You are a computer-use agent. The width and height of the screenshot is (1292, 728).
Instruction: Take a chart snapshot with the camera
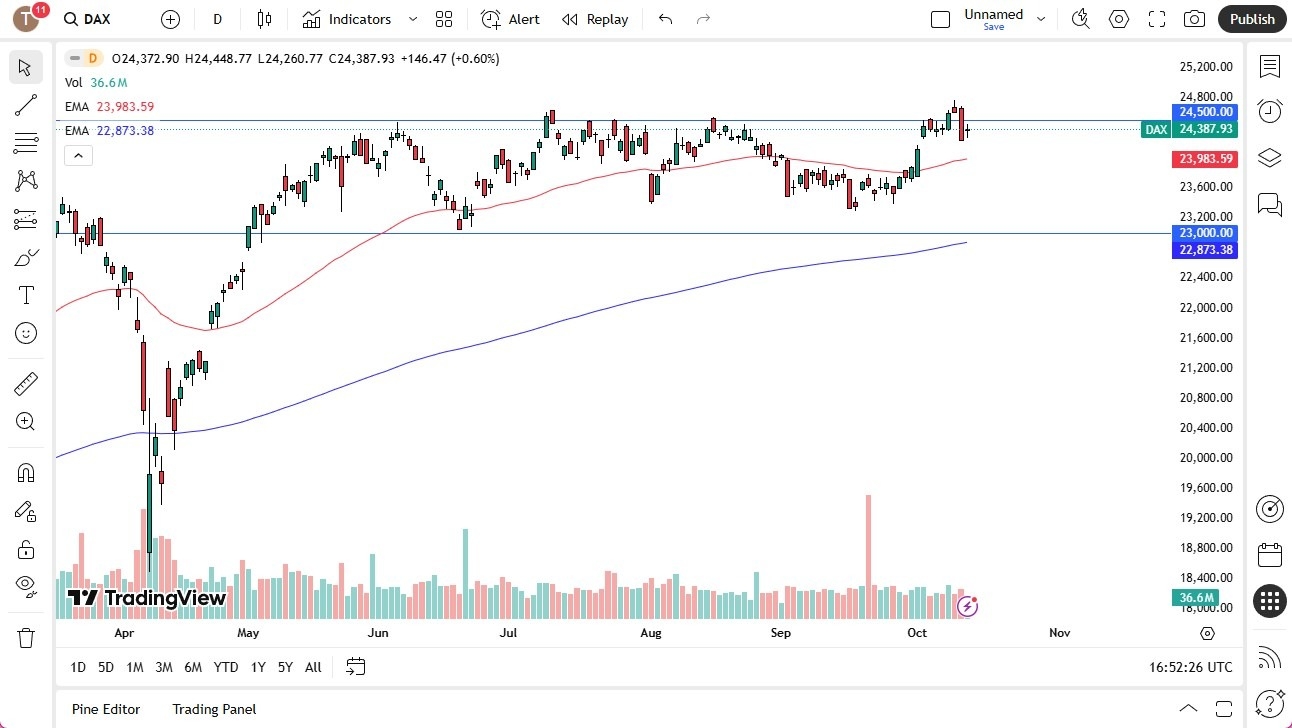coord(1194,19)
